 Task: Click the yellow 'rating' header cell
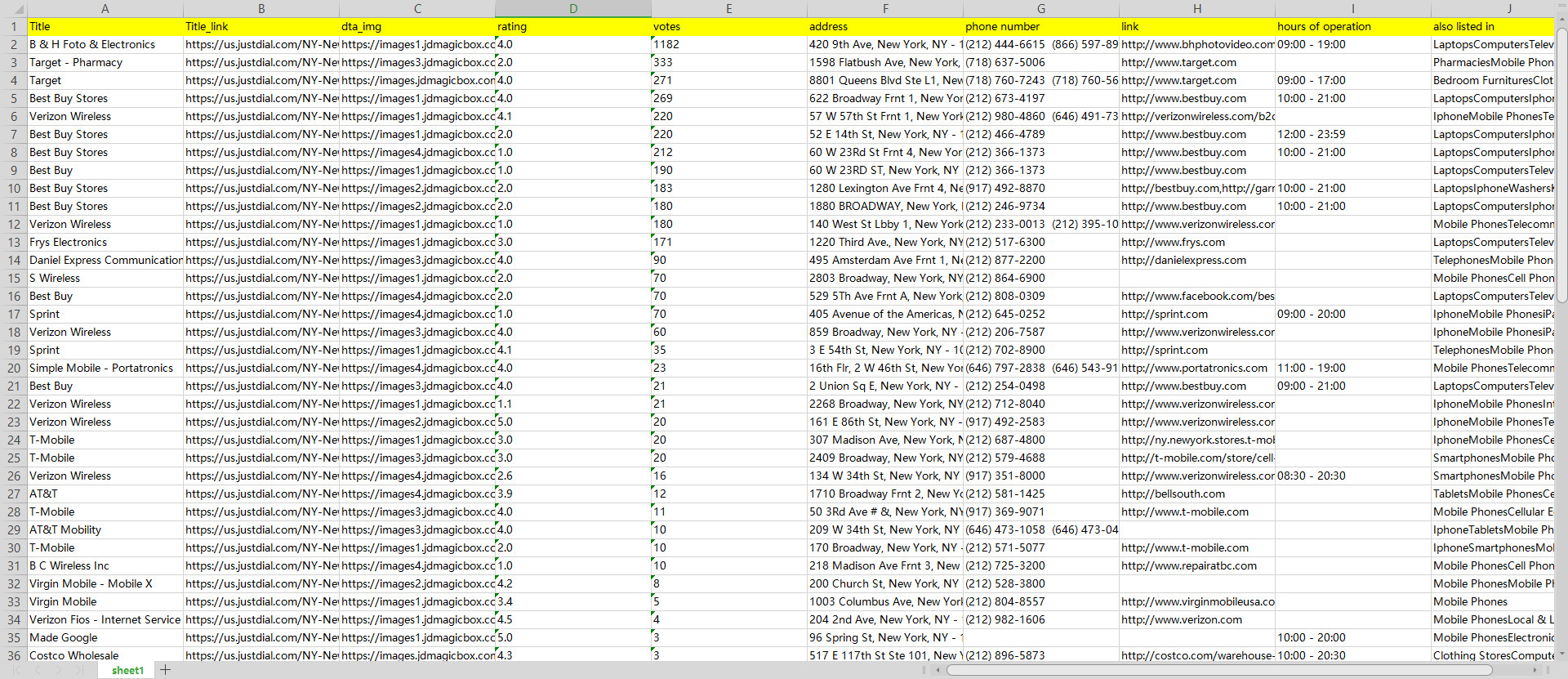[x=572, y=27]
